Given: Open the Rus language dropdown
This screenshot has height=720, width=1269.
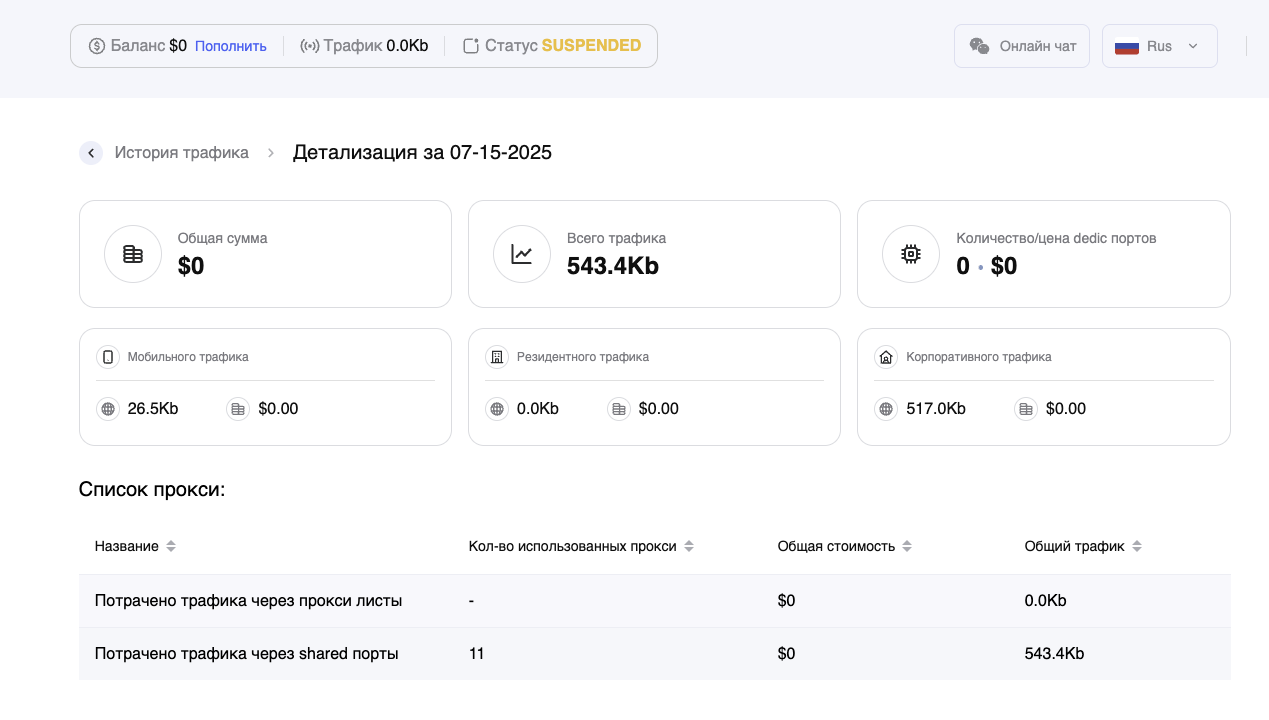Looking at the screenshot, I should click(1160, 46).
